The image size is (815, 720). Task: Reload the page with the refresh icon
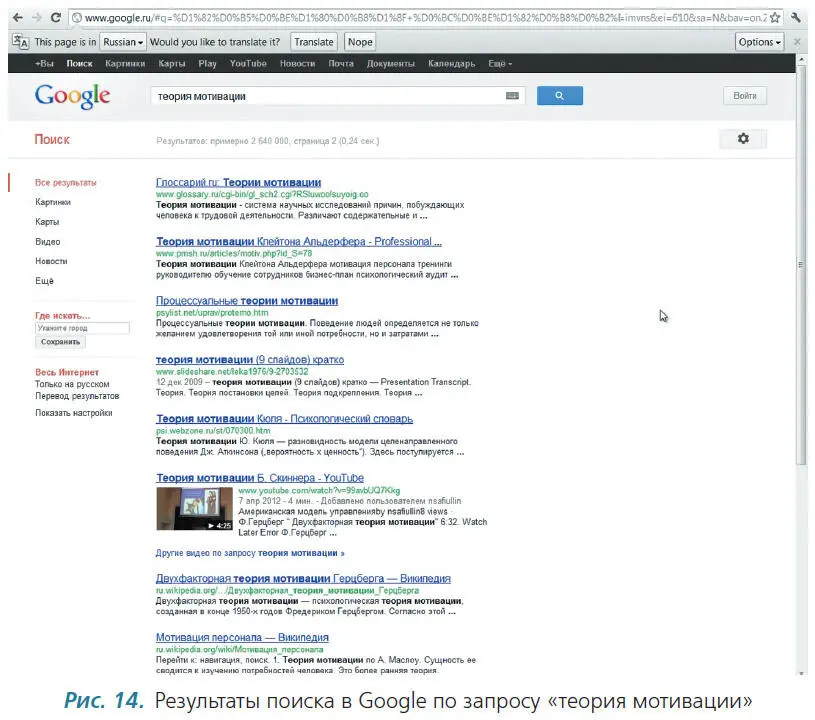(x=56, y=18)
